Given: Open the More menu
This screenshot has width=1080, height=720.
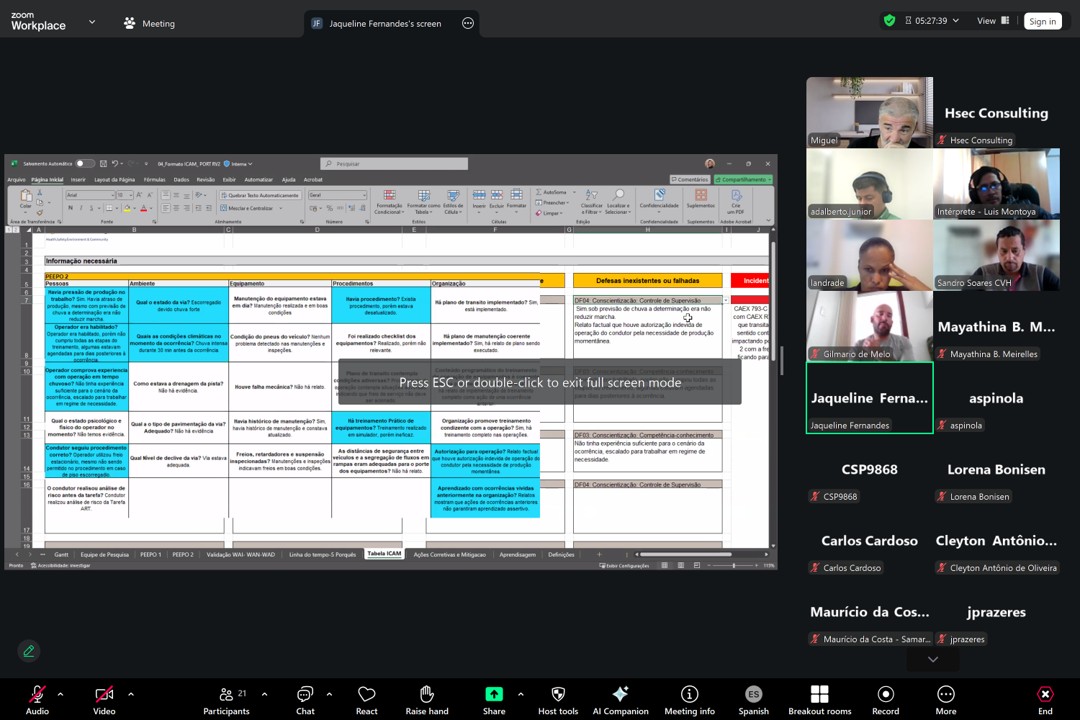Looking at the screenshot, I should pyautogui.click(x=945, y=695).
